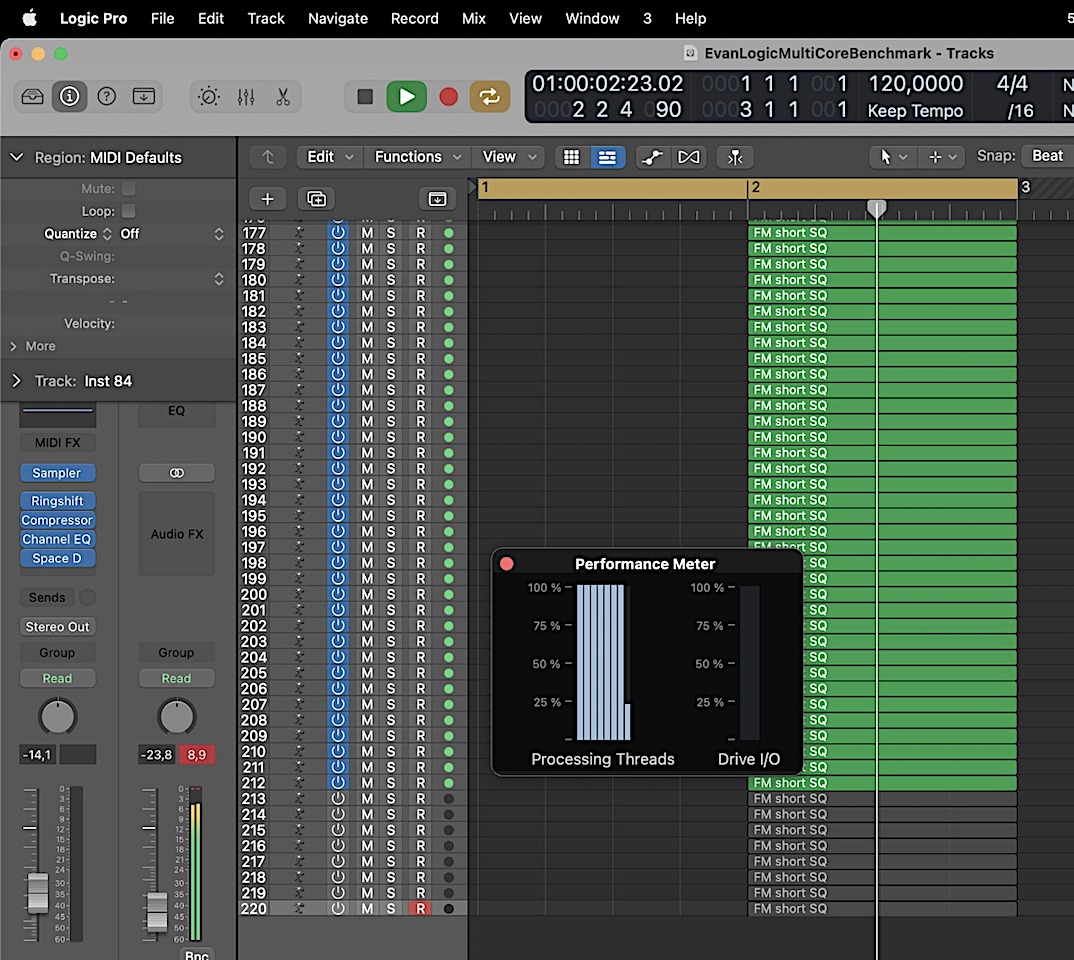This screenshot has width=1074, height=960.
Task: Open the Logic Pro menu
Action: click(x=94, y=18)
